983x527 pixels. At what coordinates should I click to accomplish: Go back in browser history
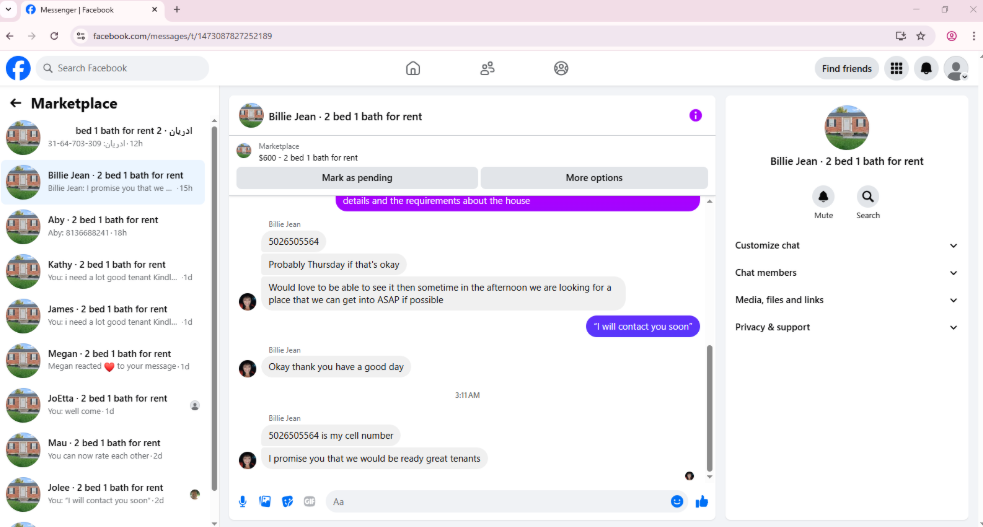pos(10,36)
